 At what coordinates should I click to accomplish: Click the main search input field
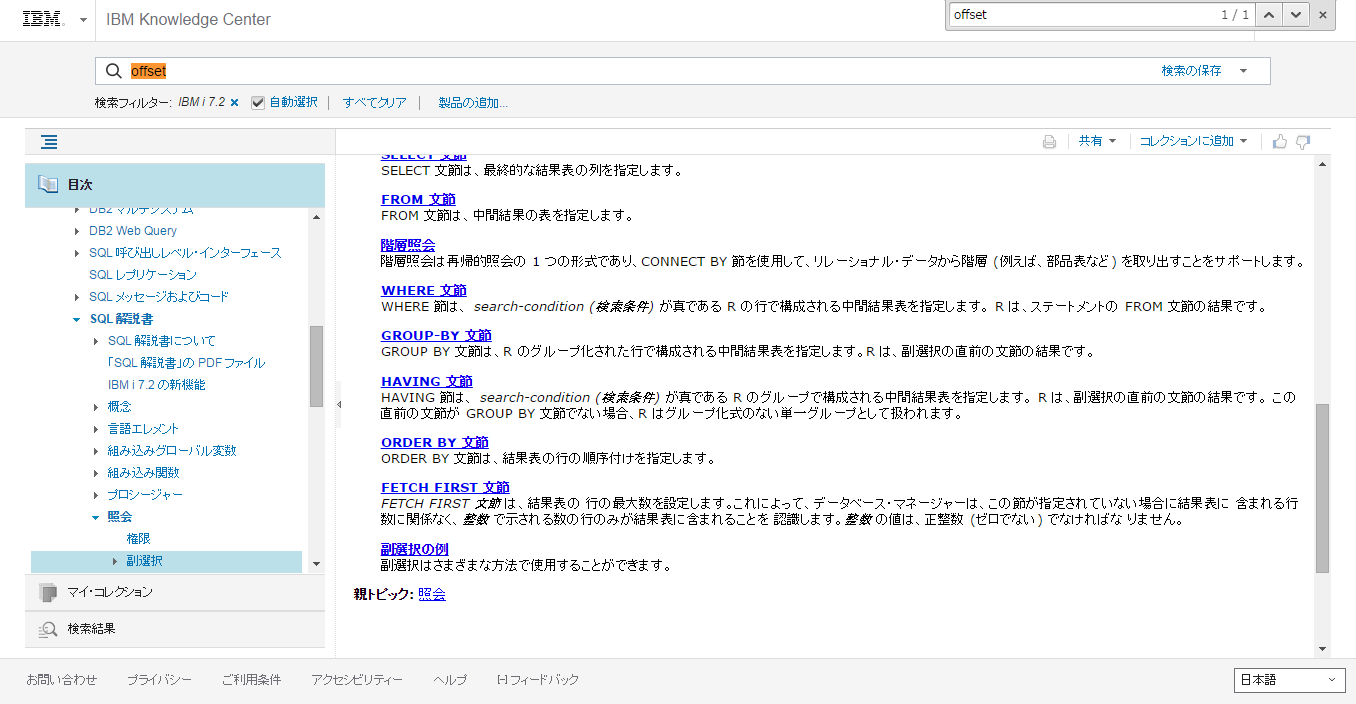pyautogui.click(x=640, y=71)
